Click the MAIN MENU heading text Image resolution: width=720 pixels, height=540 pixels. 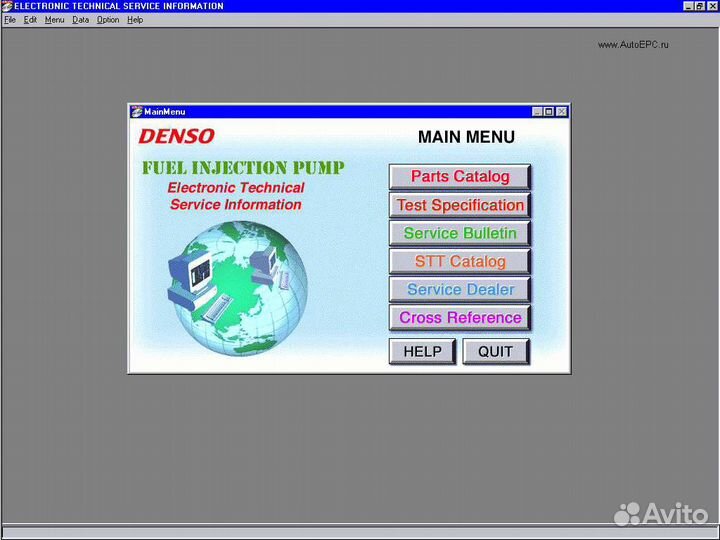[x=466, y=137]
